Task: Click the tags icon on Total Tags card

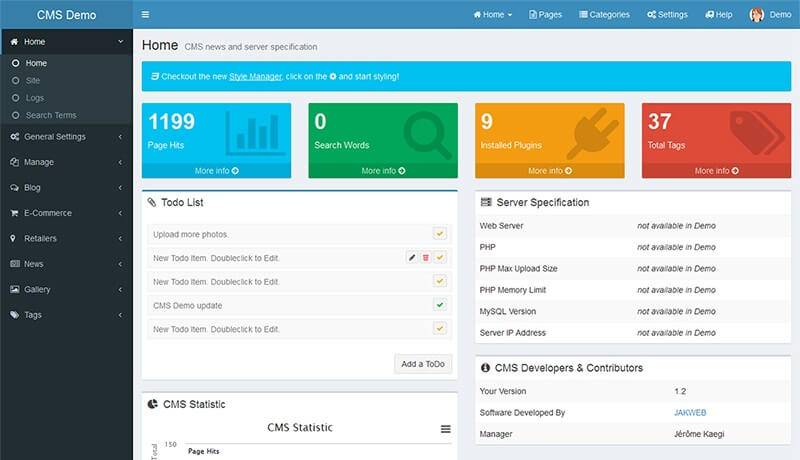Action: tap(757, 133)
